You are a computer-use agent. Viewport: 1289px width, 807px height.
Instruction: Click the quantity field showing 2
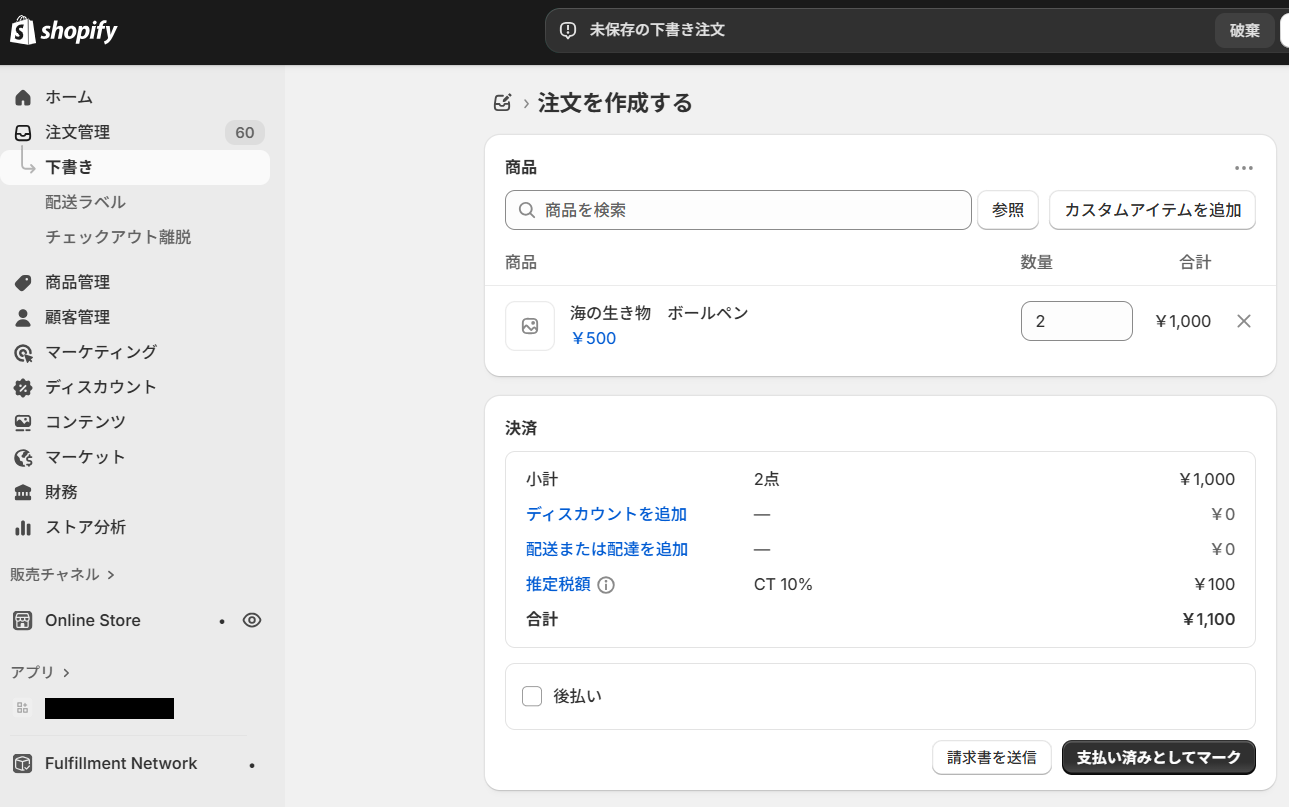point(1076,321)
